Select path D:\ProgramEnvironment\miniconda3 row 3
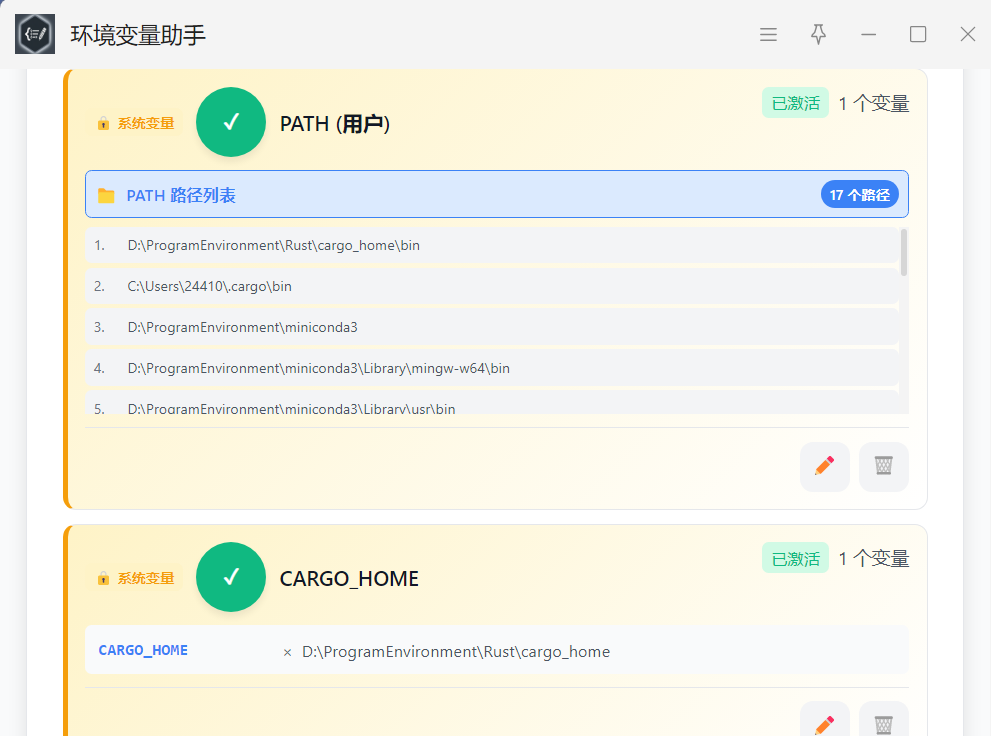 coord(492,327)
